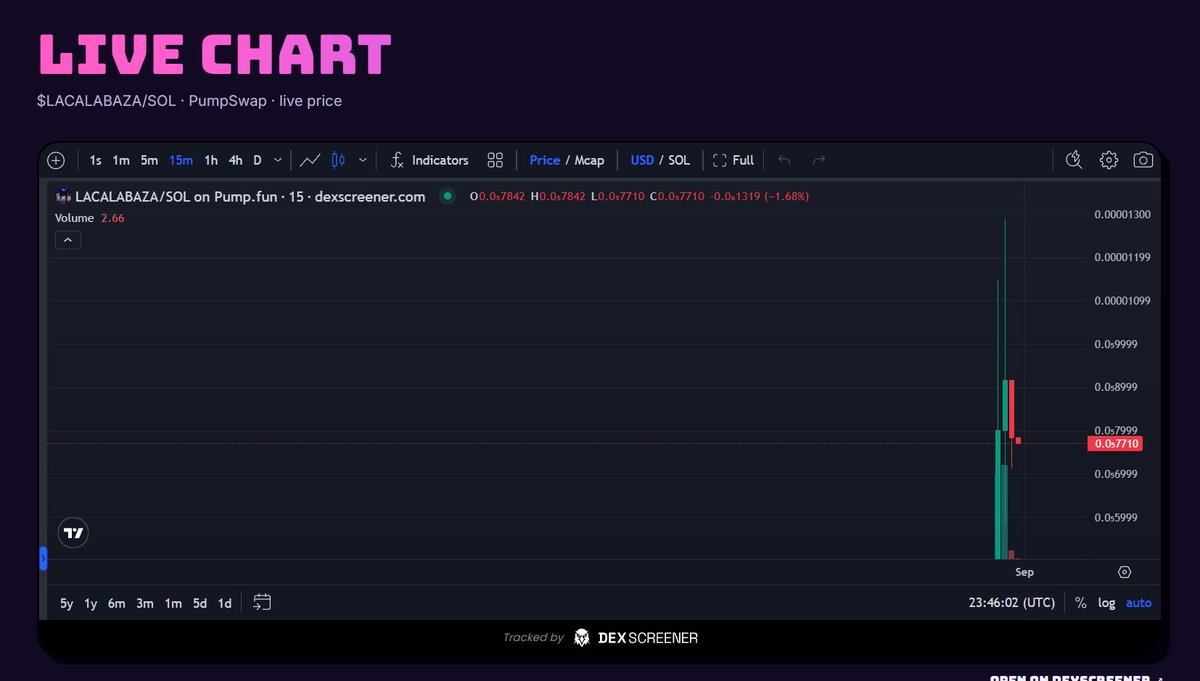Toggle auto scale
The image size is (1200, 681).
pyautogui.click(x=1139, y=603)
